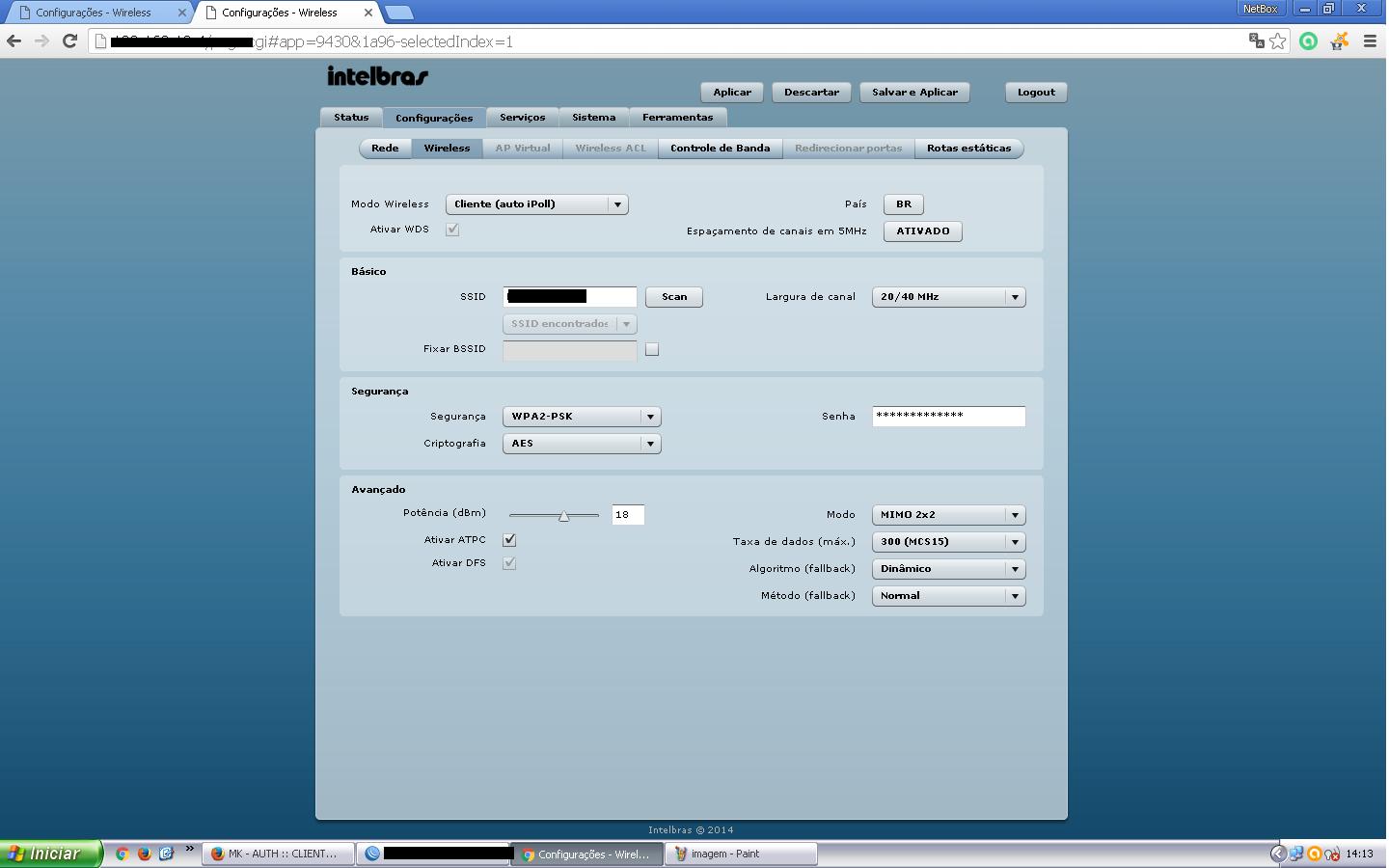The height and width of the screenshot is (868, 1389).
Task: Open the Método fallback dropdown
Action: (948, 596)
